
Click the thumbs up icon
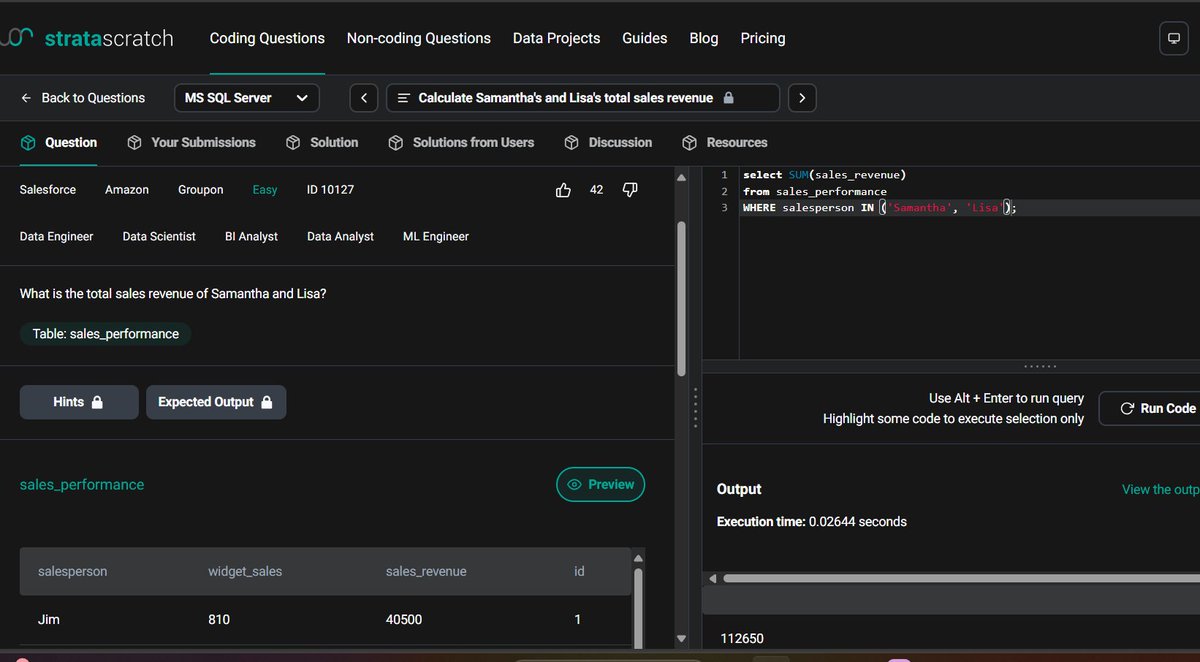[x=563, y=190]
